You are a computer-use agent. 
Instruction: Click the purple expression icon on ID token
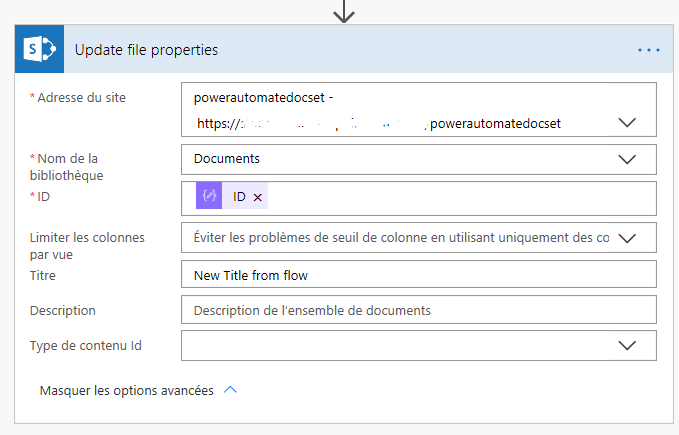[x=209, y=196]
